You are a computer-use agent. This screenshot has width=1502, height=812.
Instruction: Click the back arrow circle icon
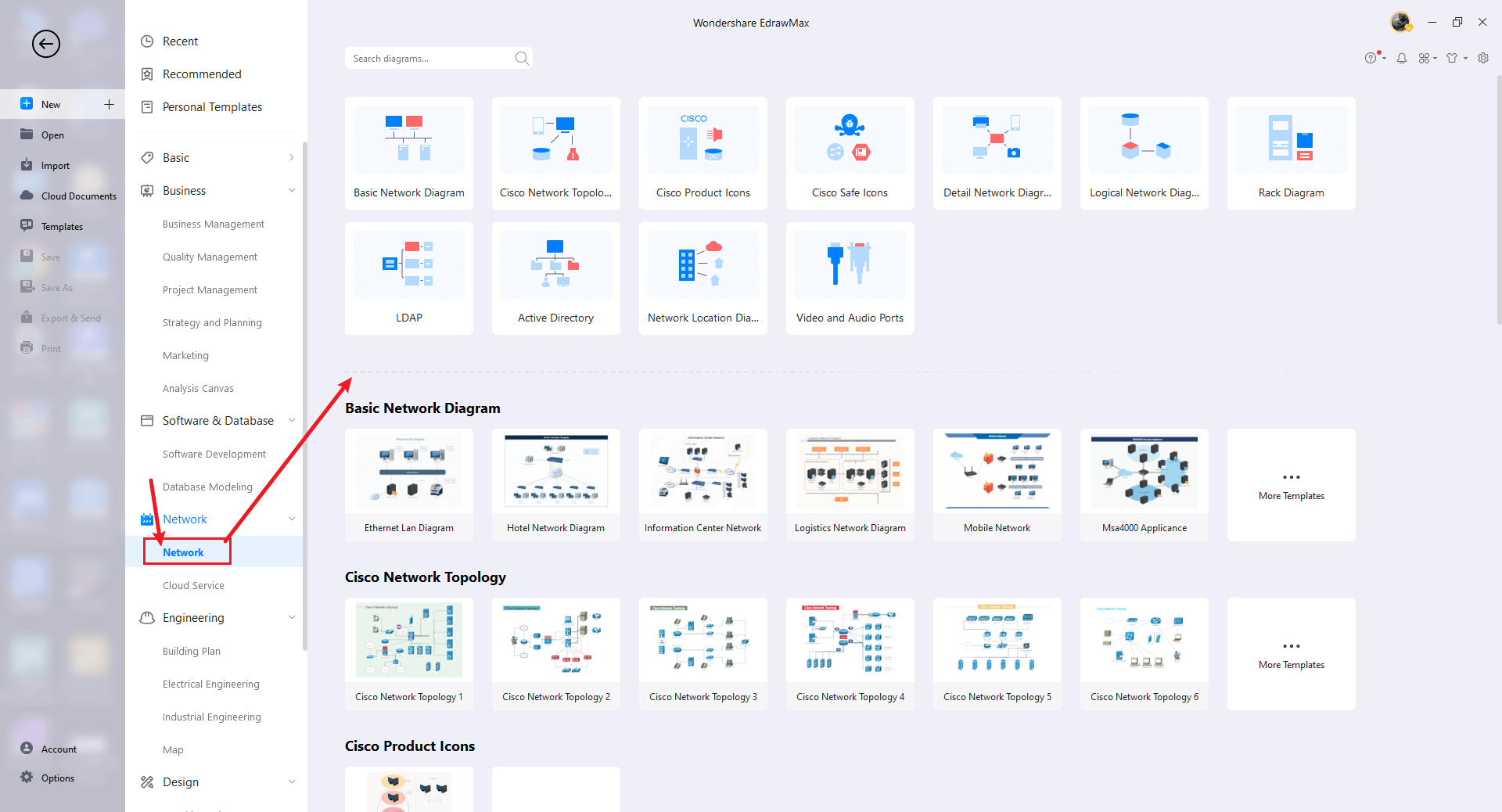(46, 44)
